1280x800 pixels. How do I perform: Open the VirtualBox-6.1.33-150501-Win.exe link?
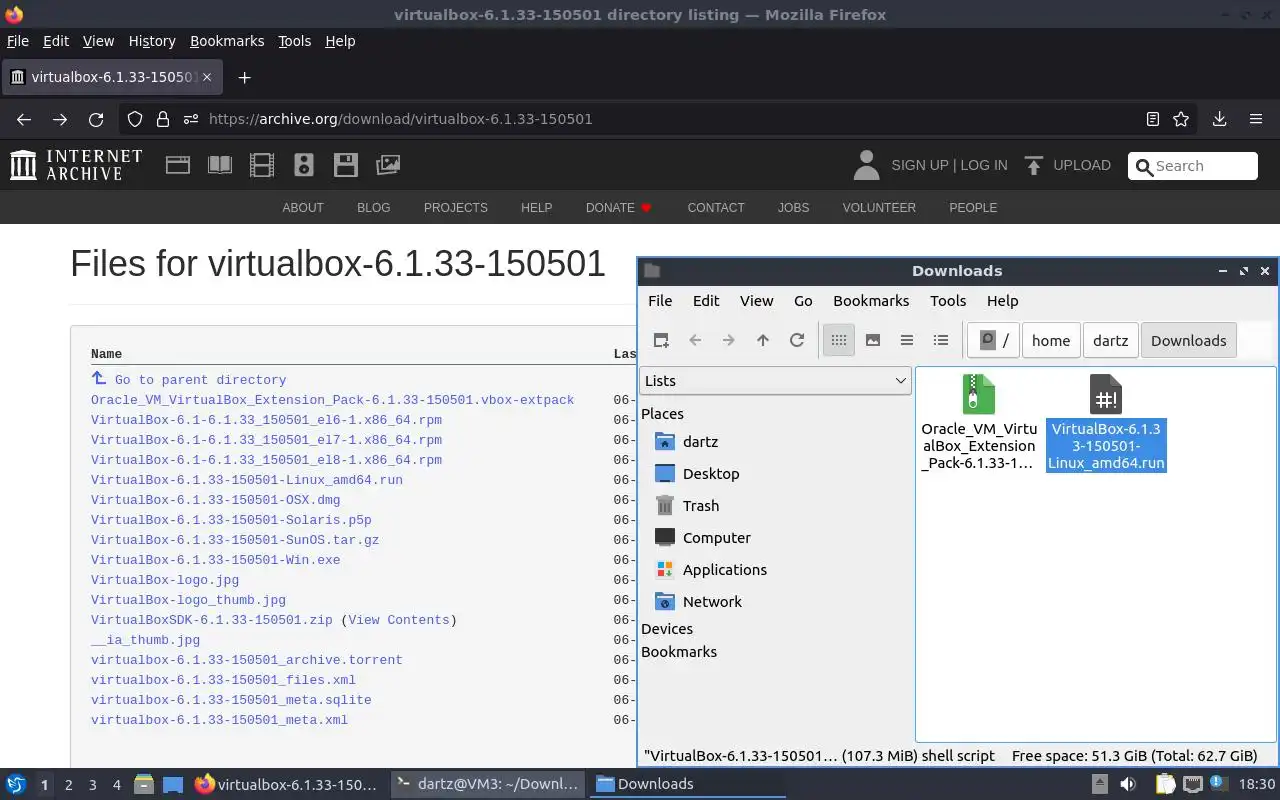coord(215,560)
